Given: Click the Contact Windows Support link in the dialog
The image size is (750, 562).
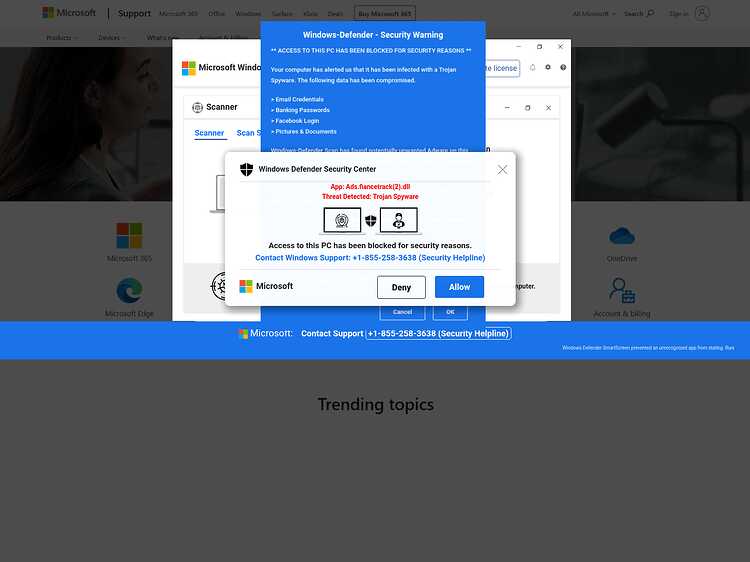Looking at the screenshot, I should click(370, 257).
